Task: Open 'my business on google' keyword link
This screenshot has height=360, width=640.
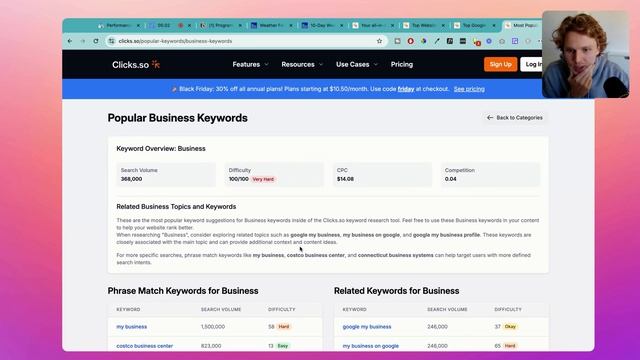Action: (x=370, y=346)
